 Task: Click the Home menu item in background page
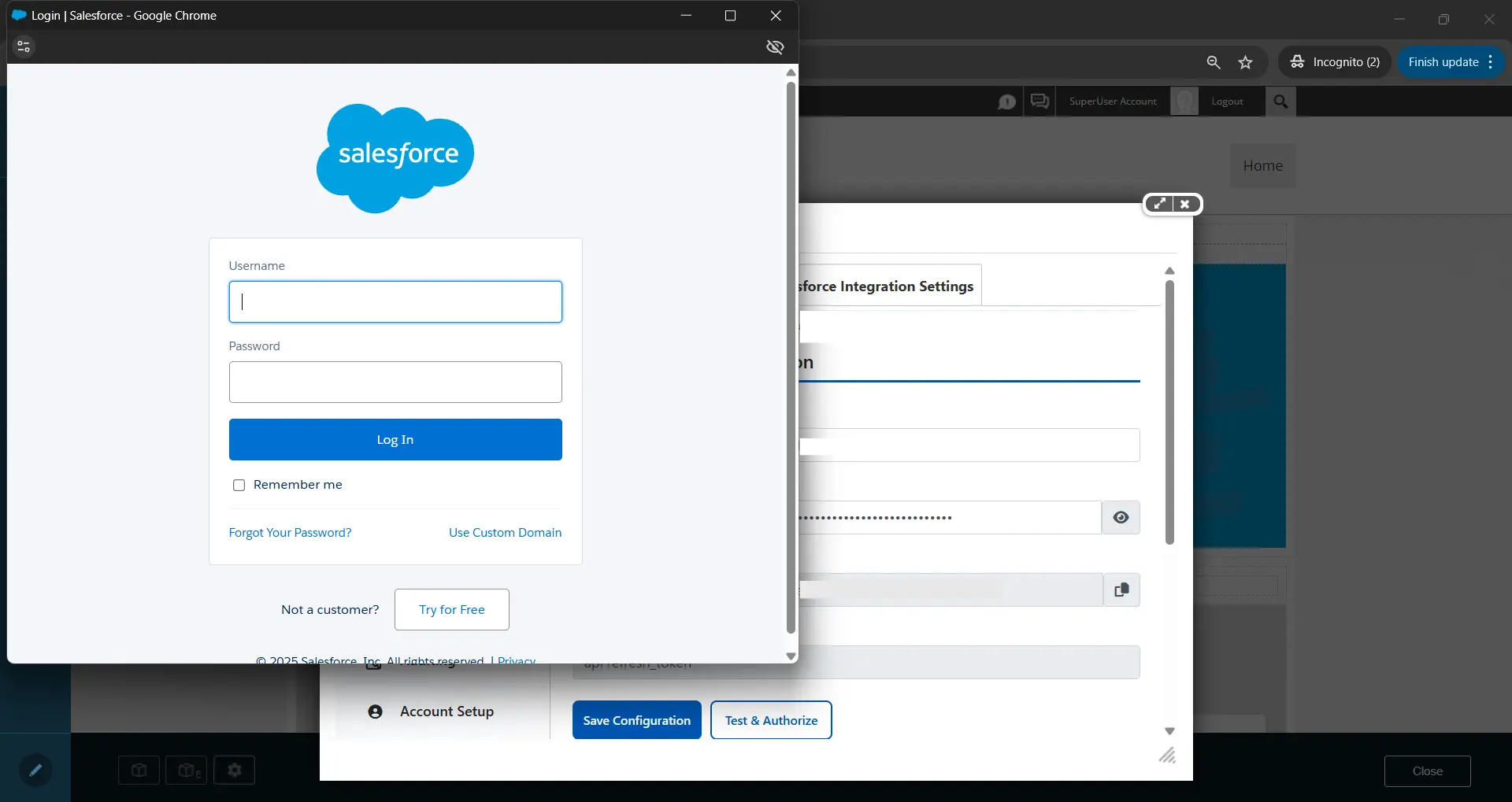1262,166
